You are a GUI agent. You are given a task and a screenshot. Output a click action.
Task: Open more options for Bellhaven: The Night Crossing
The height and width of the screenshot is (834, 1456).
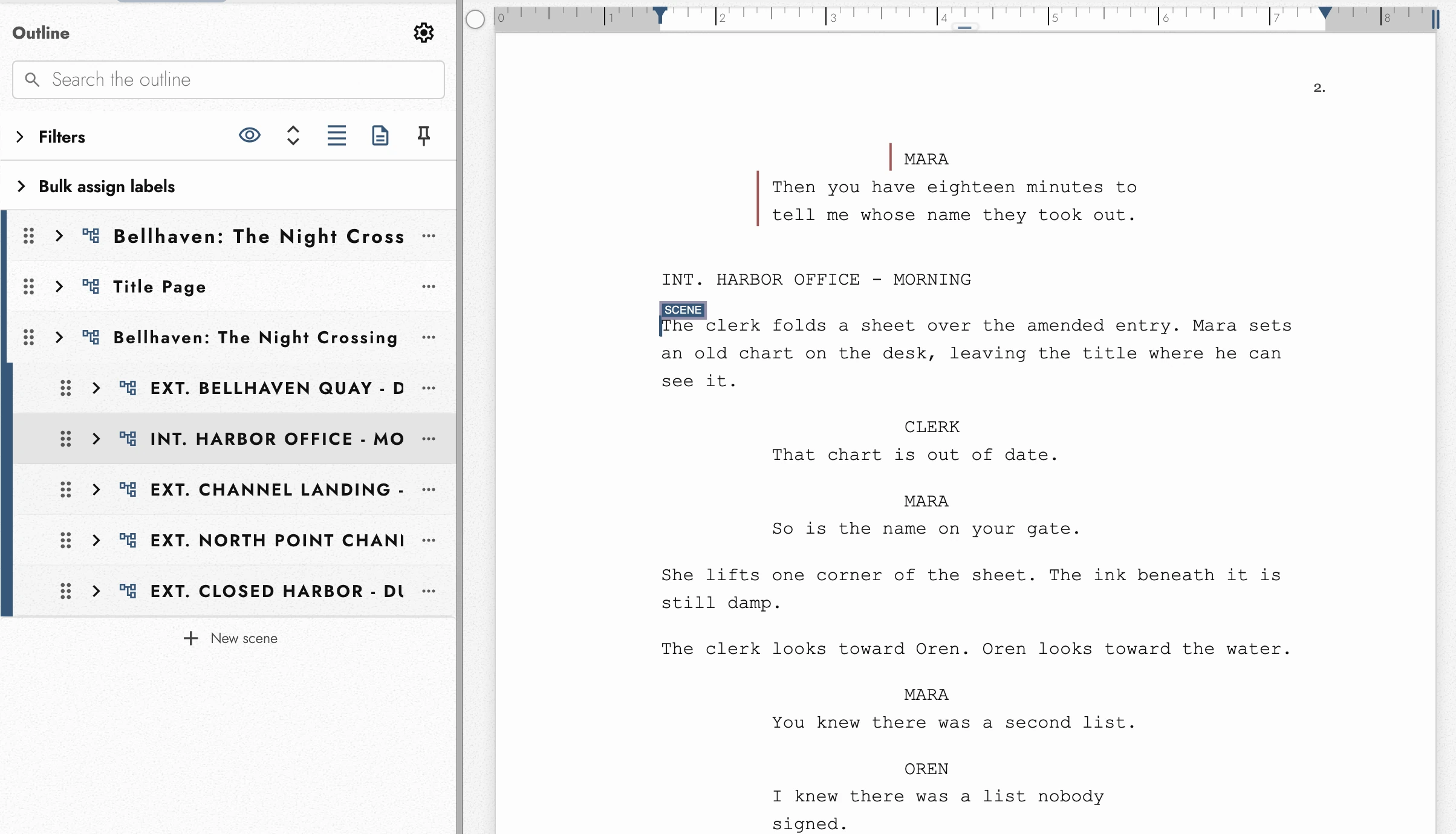coord(429,337)
